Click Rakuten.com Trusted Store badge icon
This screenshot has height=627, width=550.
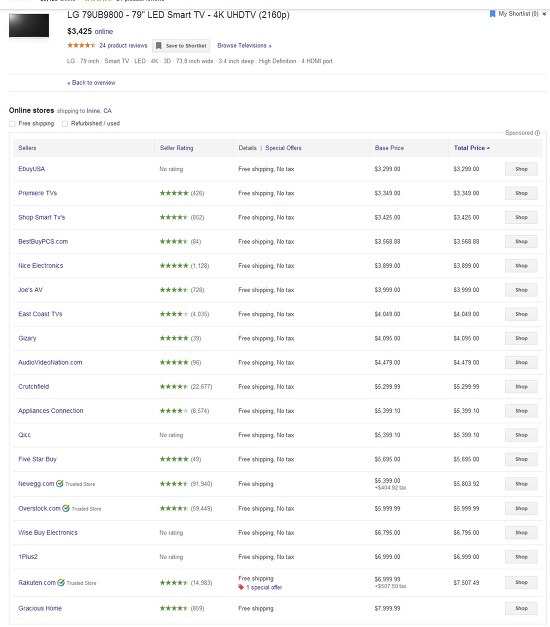[61, 583]
